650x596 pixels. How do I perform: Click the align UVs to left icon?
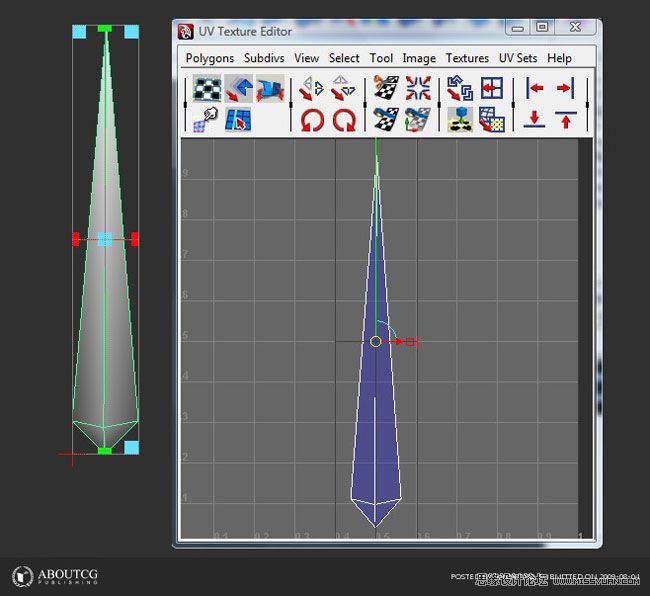534,89
